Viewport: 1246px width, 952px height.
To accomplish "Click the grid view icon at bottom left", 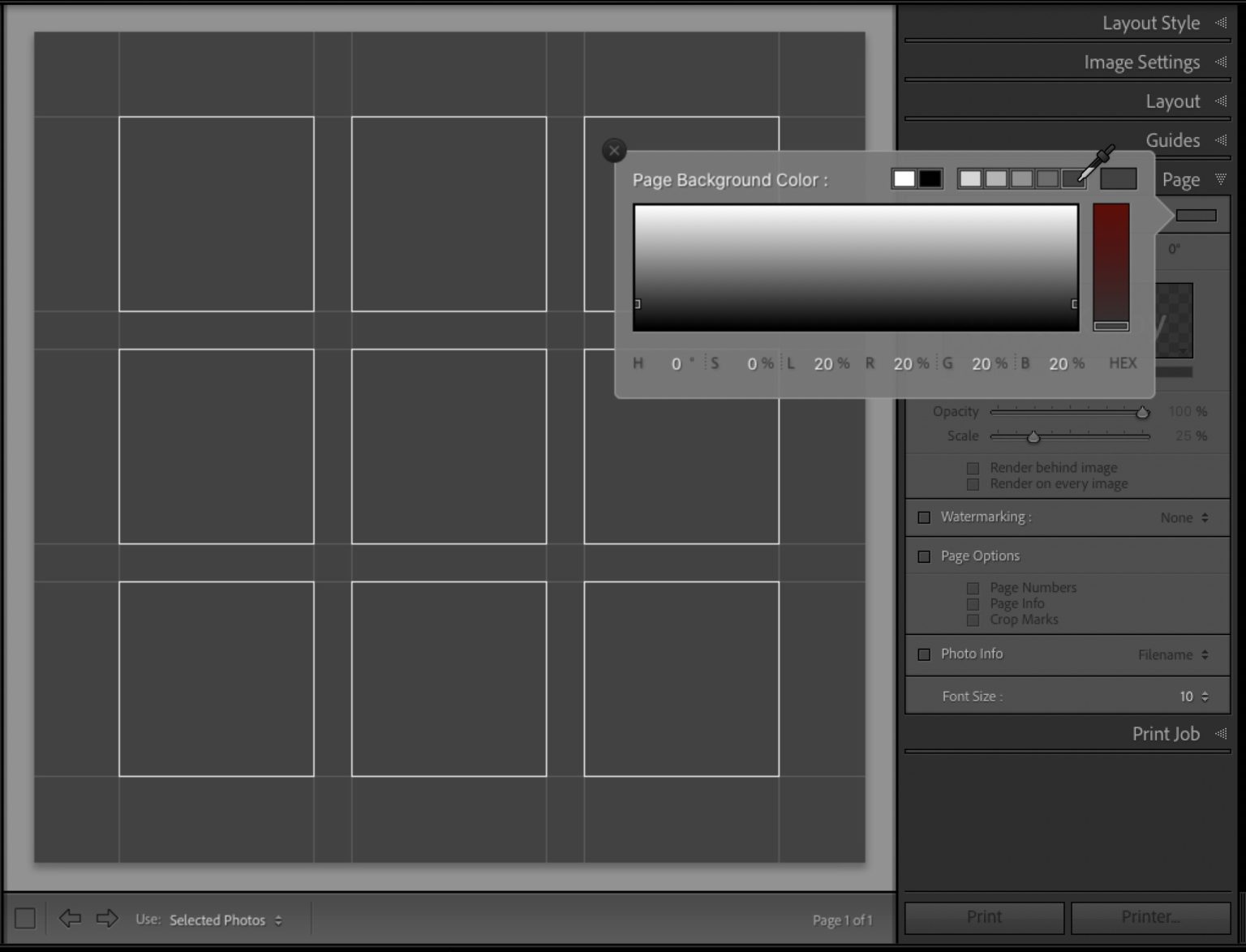I will pos(24,917).
